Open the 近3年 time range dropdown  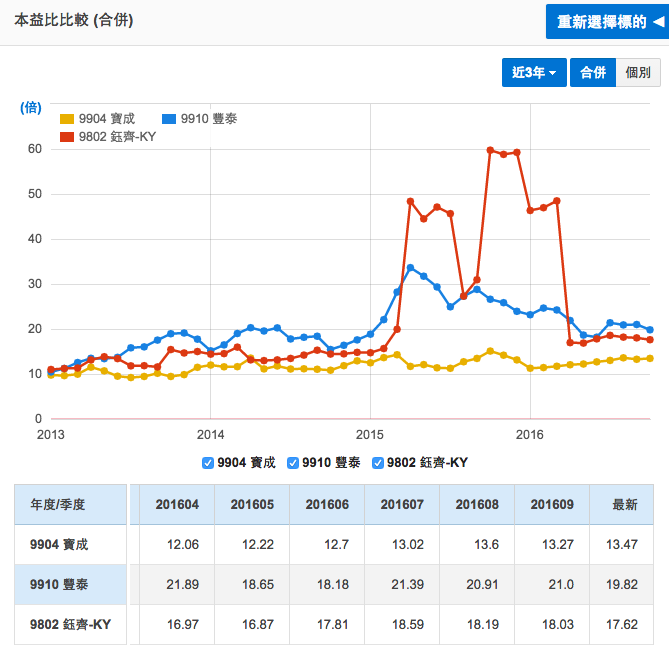click(x=534, y=73)
